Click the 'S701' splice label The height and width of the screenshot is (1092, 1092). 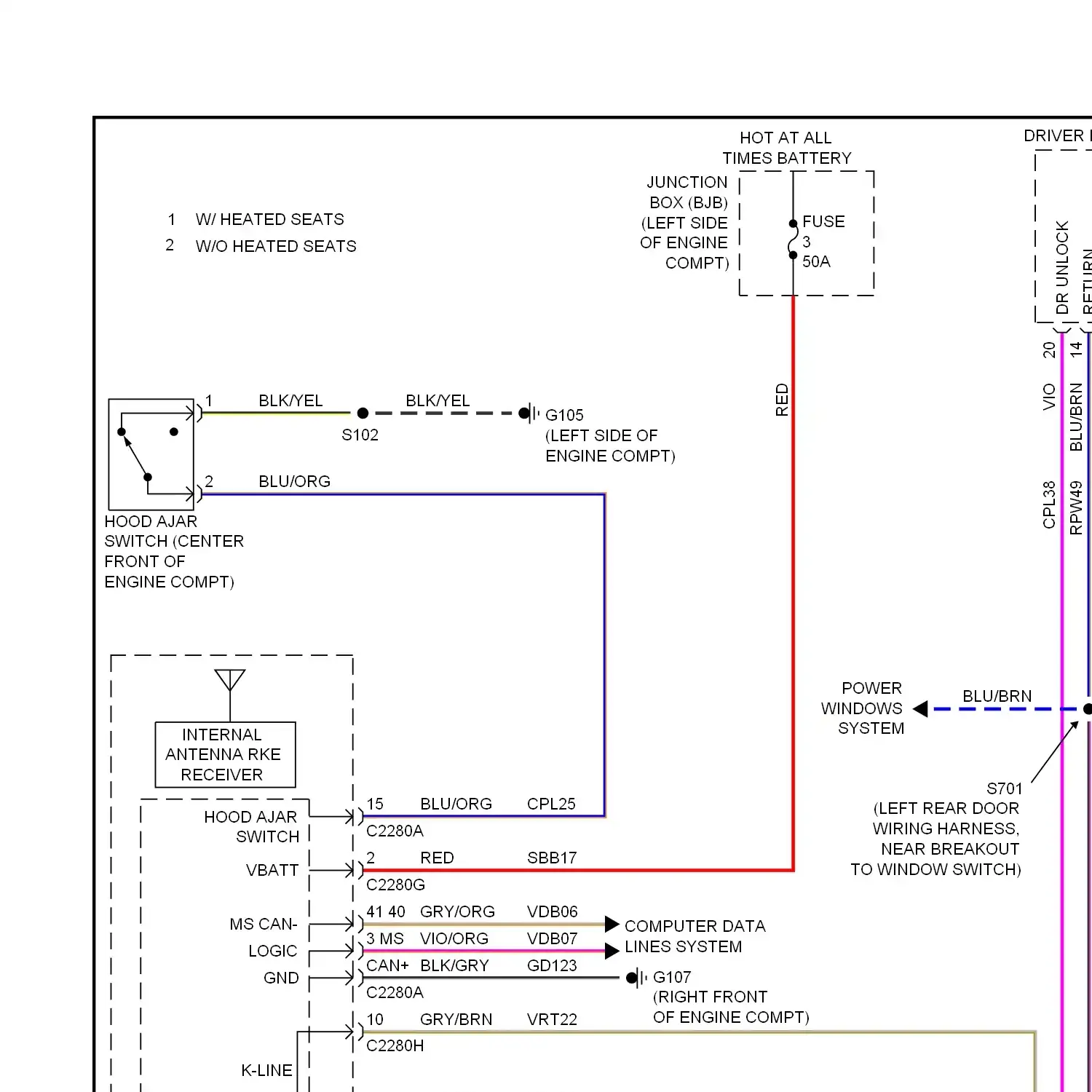(x=1004, y=788)
